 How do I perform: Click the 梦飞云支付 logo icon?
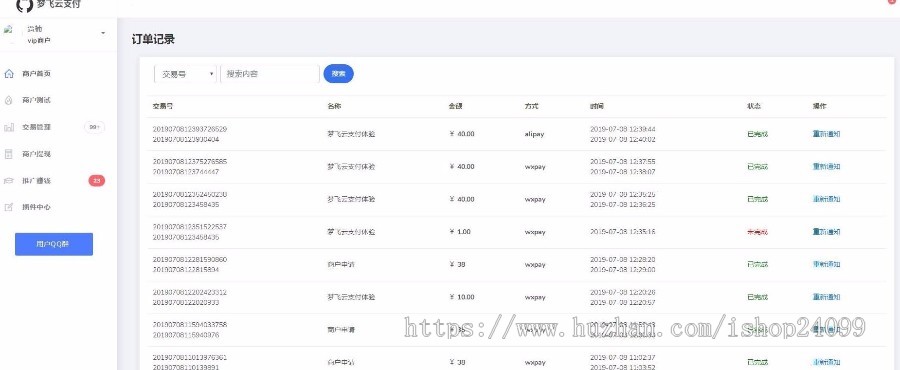[x=24, y=5]
